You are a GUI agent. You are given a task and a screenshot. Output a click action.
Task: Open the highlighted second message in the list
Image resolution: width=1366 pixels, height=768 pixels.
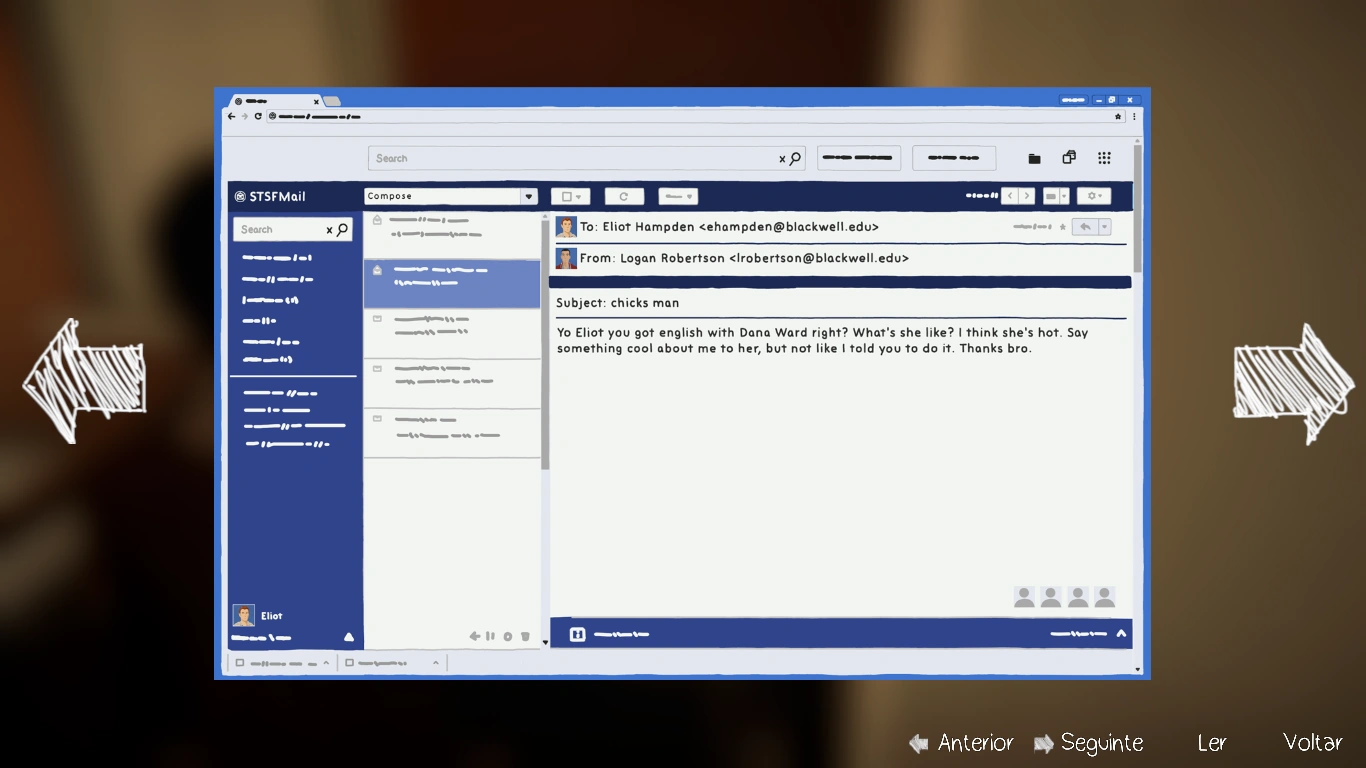pos(452,284)
